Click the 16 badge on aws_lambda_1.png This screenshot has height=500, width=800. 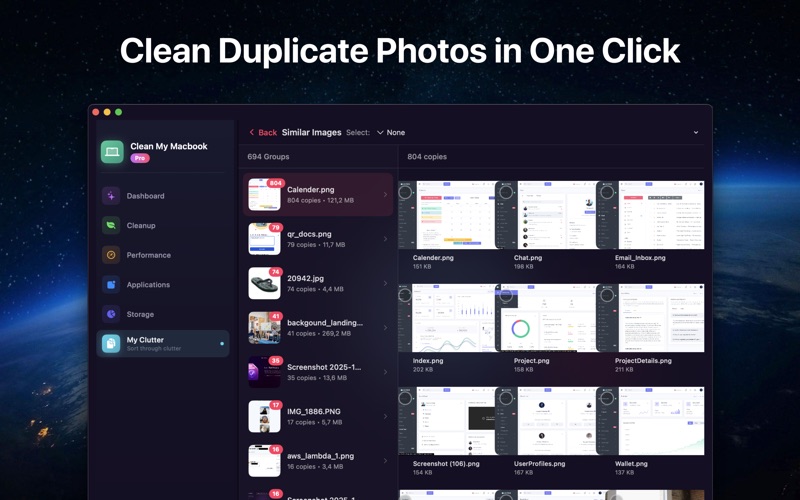point(276,449)
